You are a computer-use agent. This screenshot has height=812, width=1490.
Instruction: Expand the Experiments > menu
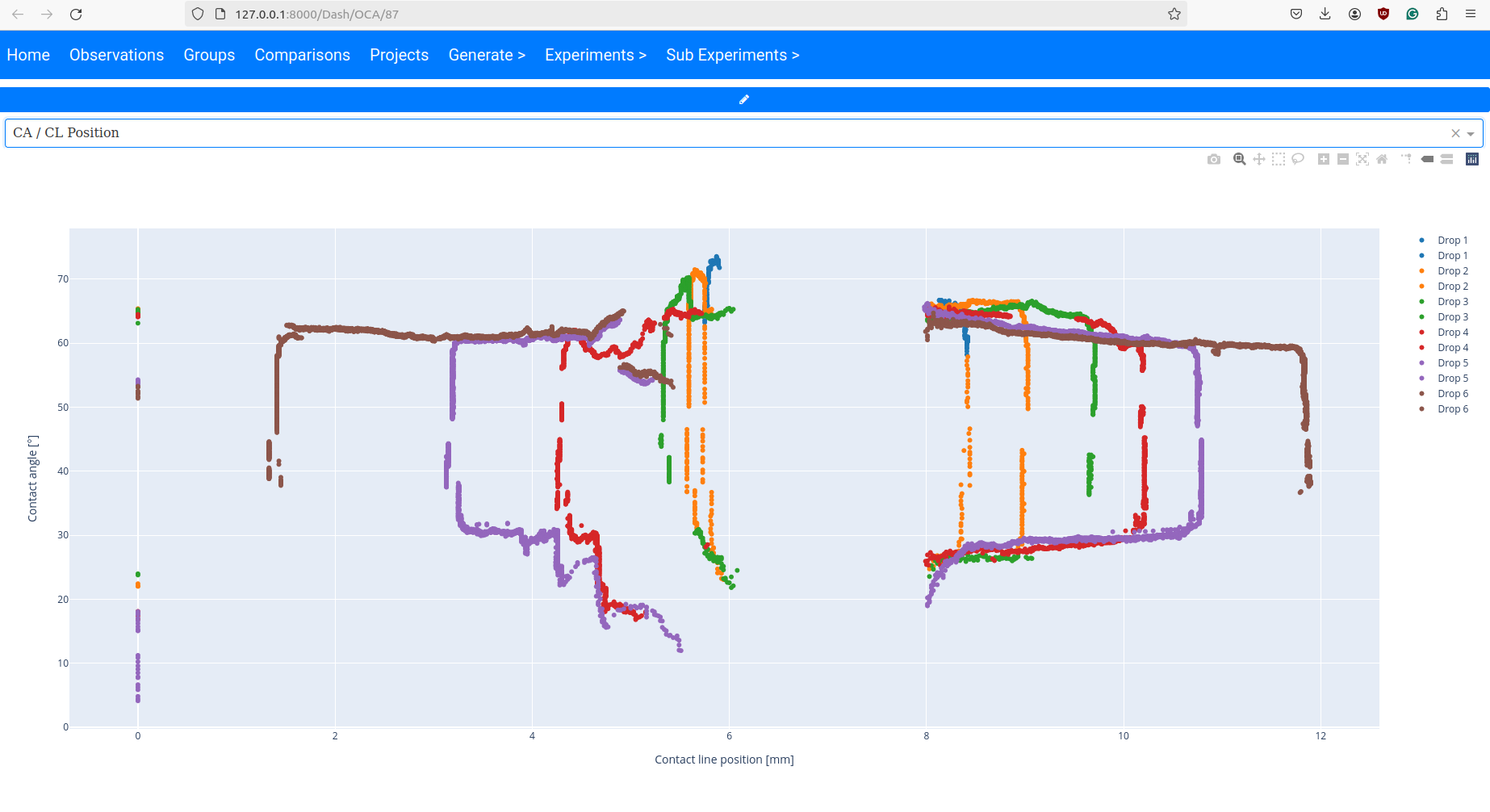tap(596, 55)
